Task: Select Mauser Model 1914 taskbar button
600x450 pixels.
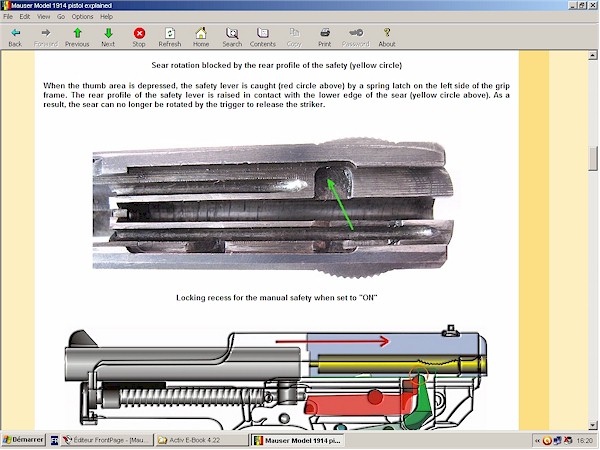Action: (x=298, y=440)
